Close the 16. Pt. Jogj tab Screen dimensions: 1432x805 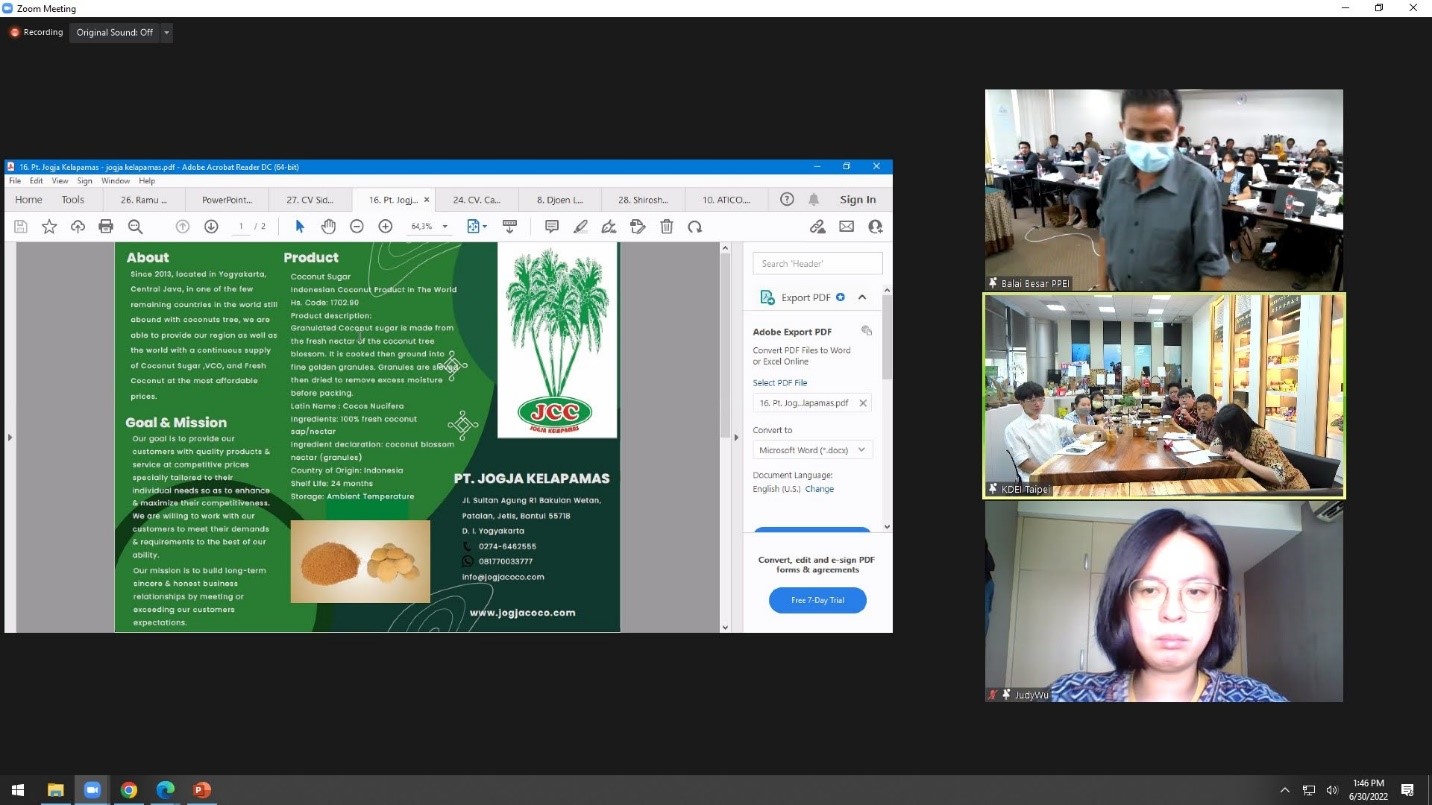[x=427, y=200]
